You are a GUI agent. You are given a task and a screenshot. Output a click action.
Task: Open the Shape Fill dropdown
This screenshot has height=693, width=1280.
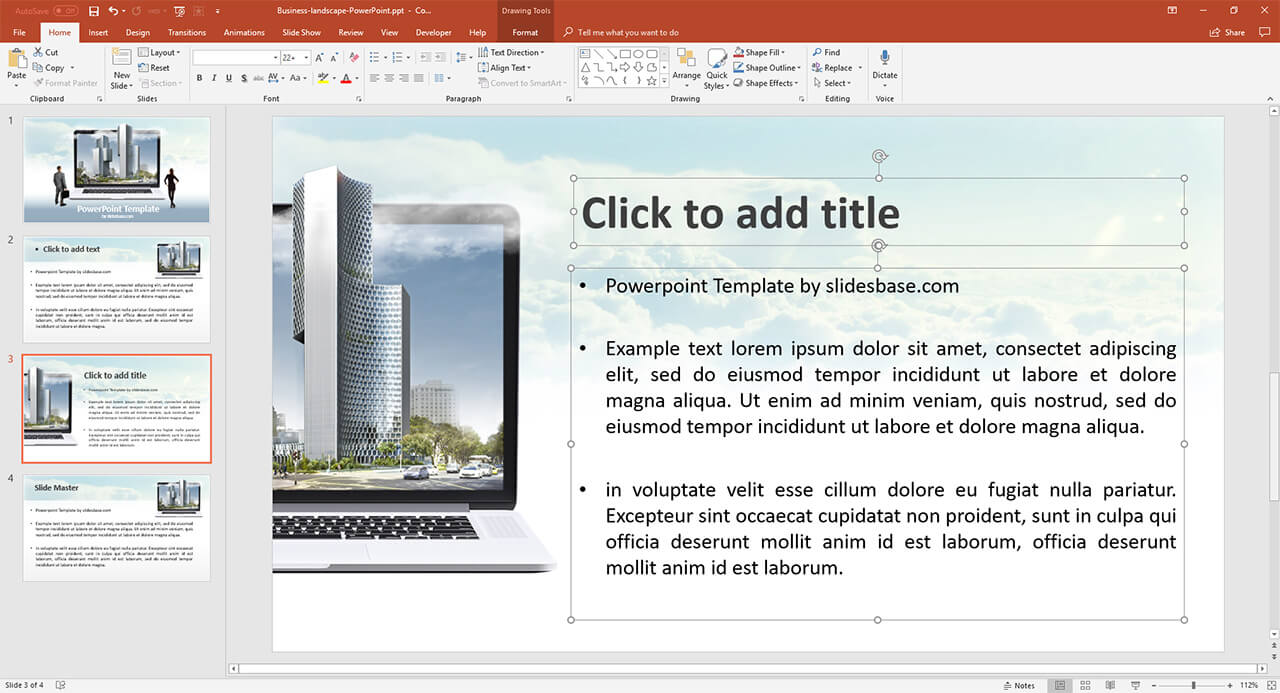click(x=760, y=52)
